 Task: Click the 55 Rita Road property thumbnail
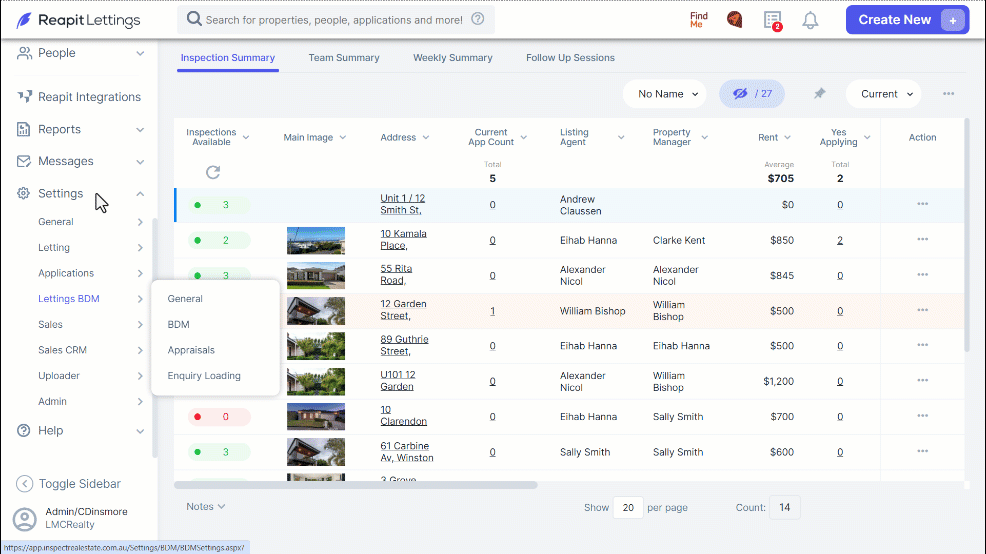(316, 275)
